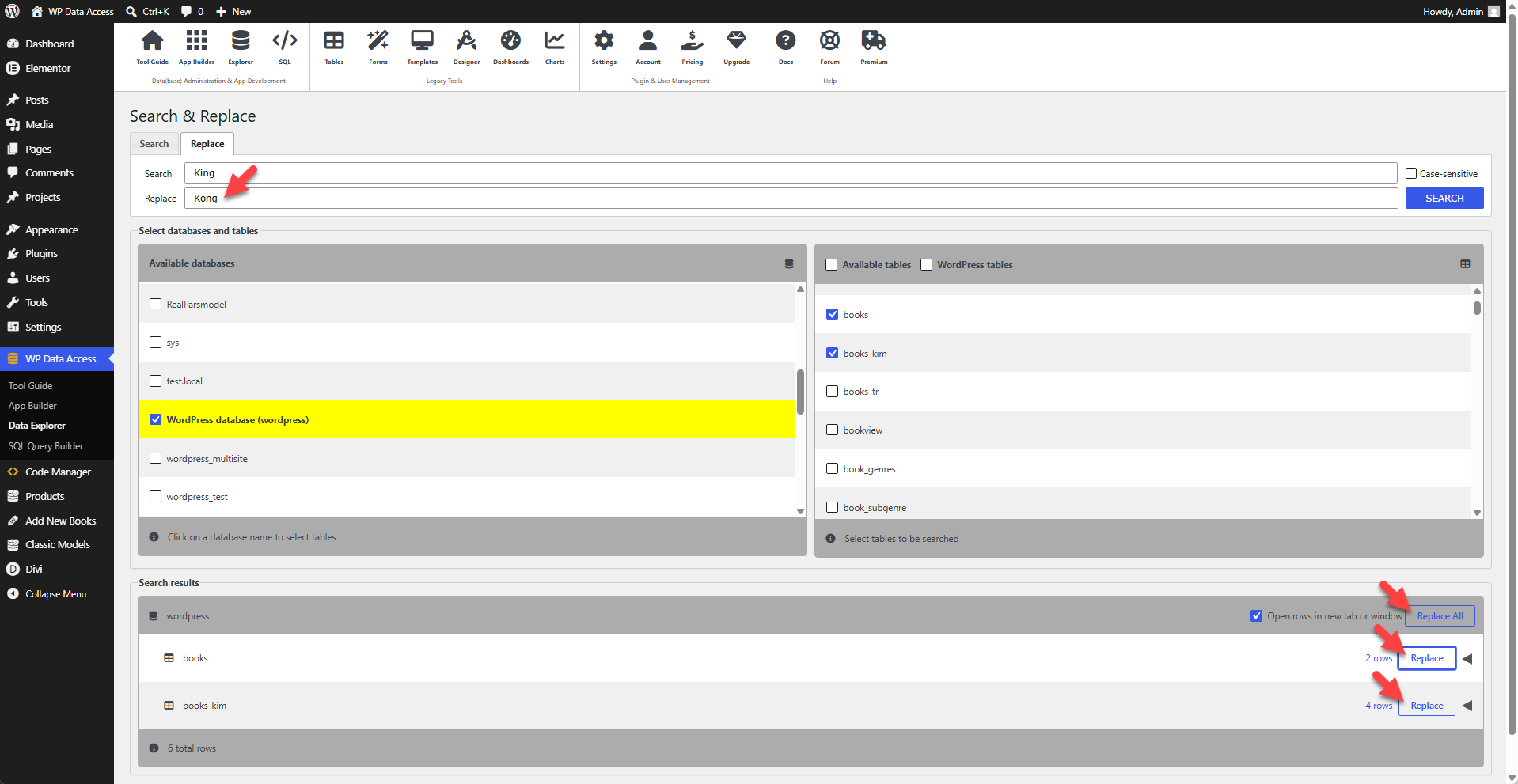Screen dimensions: 1518x784
Task: Click the database icon beside wordpress result
Action: coord(154,616)
